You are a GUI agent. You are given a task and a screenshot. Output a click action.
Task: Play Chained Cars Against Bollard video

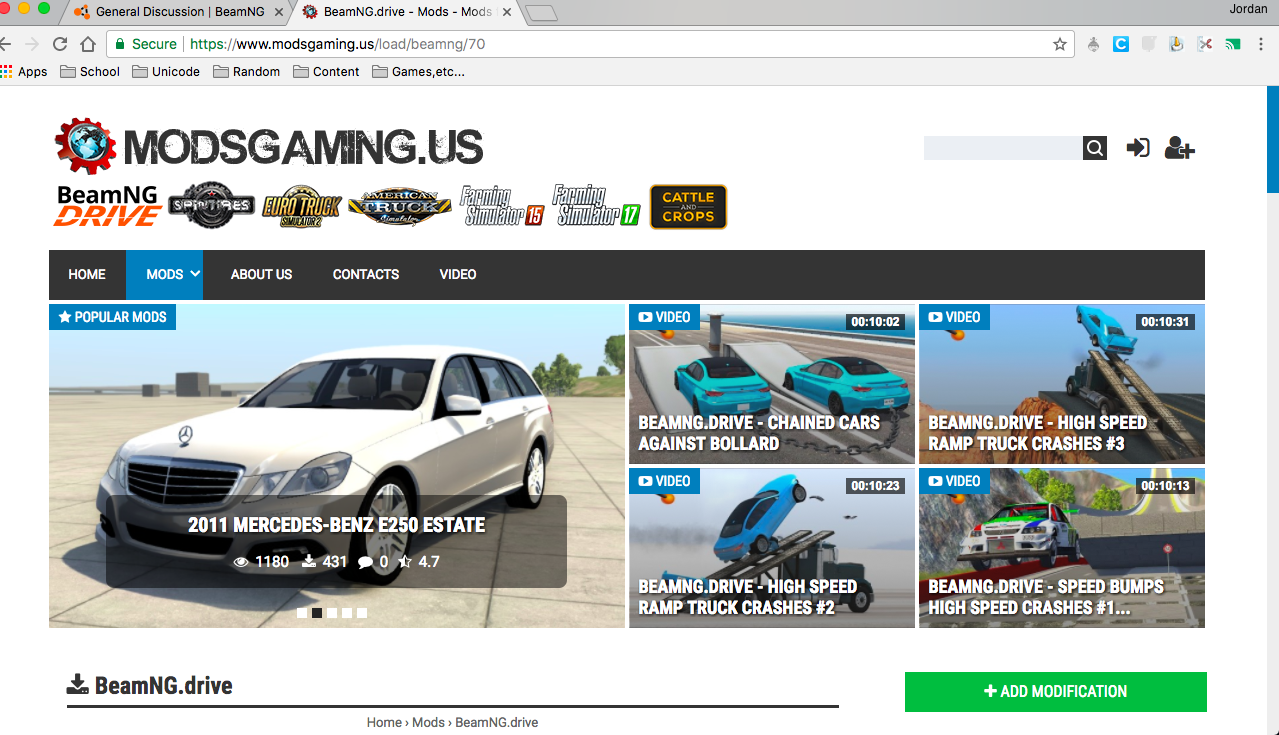click(772, 384)
